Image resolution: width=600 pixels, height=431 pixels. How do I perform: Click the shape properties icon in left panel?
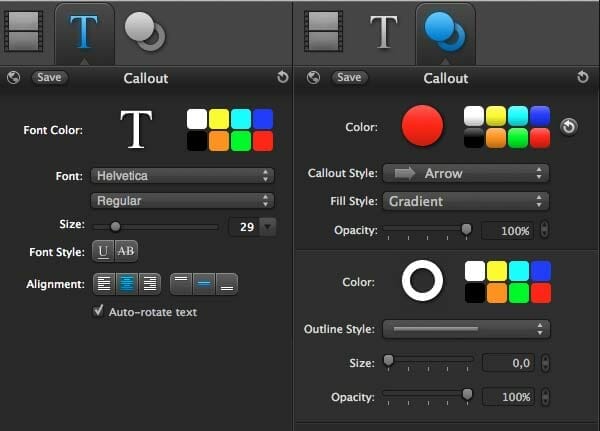pos(145,32)
